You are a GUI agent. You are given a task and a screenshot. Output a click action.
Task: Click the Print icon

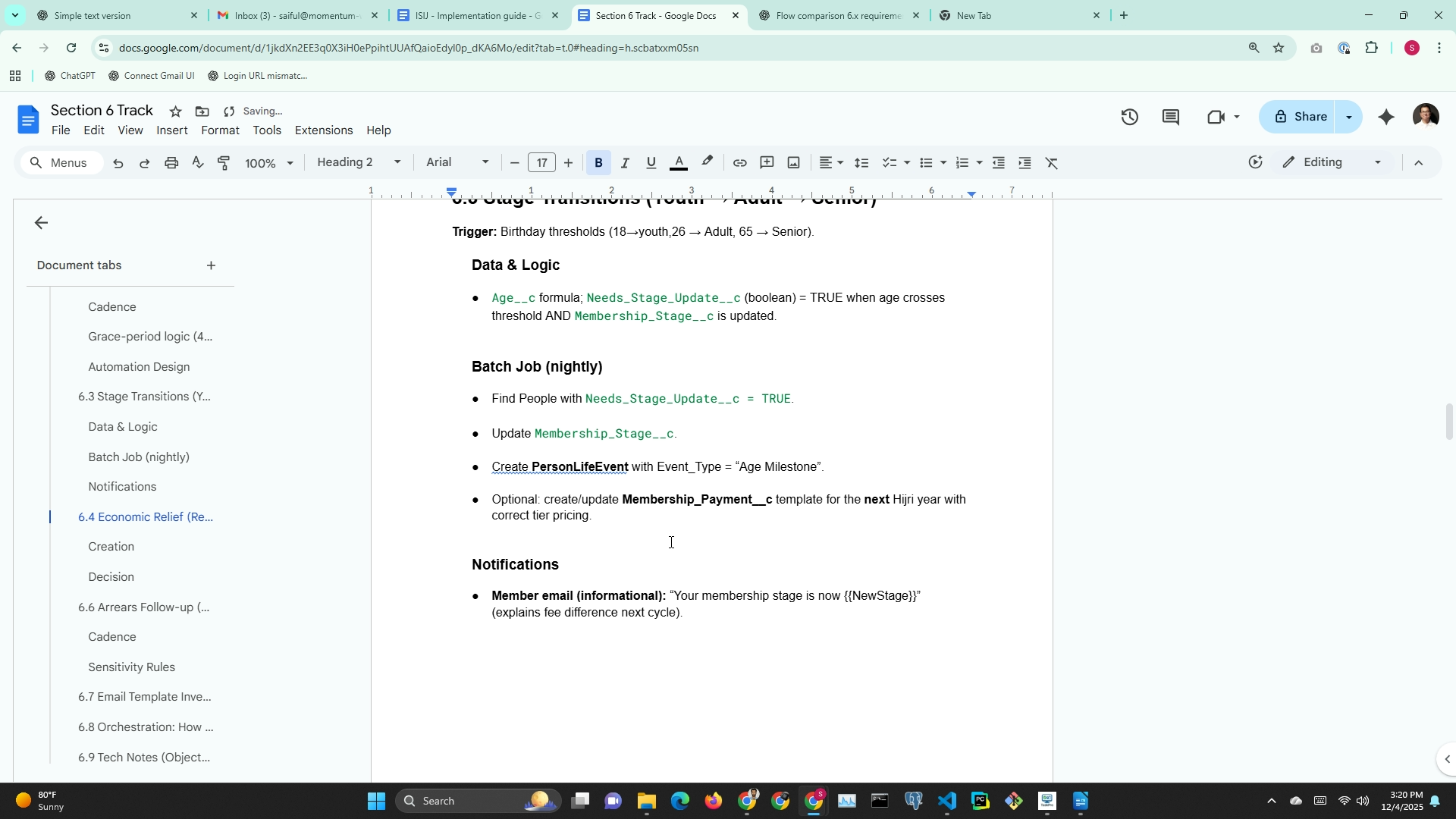(x=171, y=163)
